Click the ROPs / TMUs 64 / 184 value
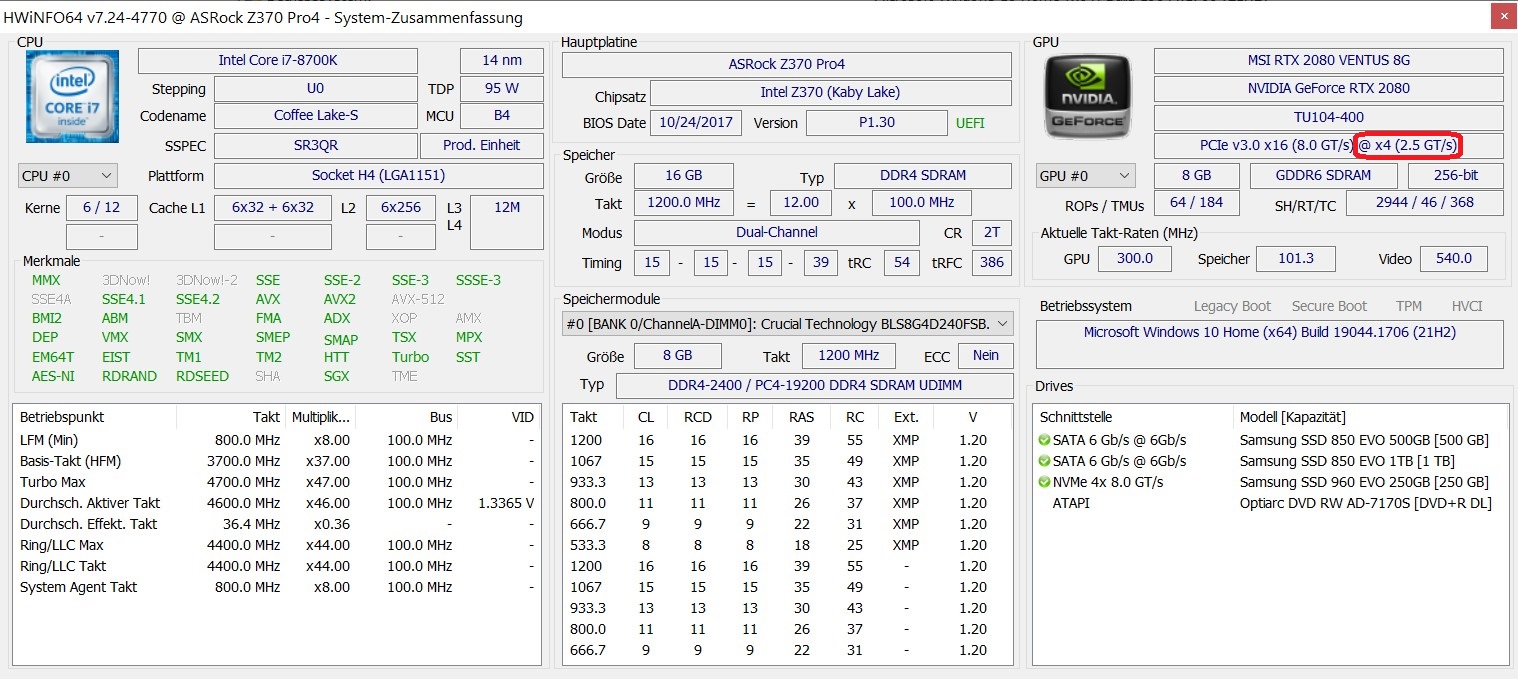Image resolution: width=1518 pixels, height=679 pixels. (1197, 203)
